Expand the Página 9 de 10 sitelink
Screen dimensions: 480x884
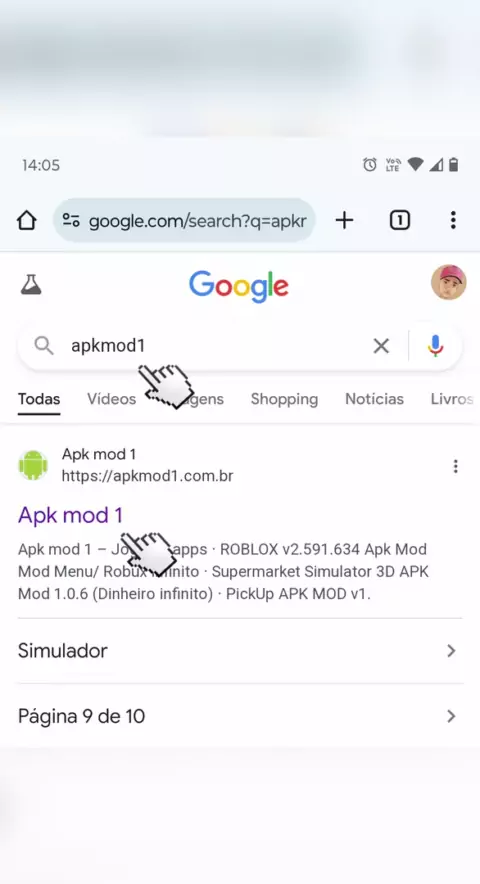(x=240, y=717)
